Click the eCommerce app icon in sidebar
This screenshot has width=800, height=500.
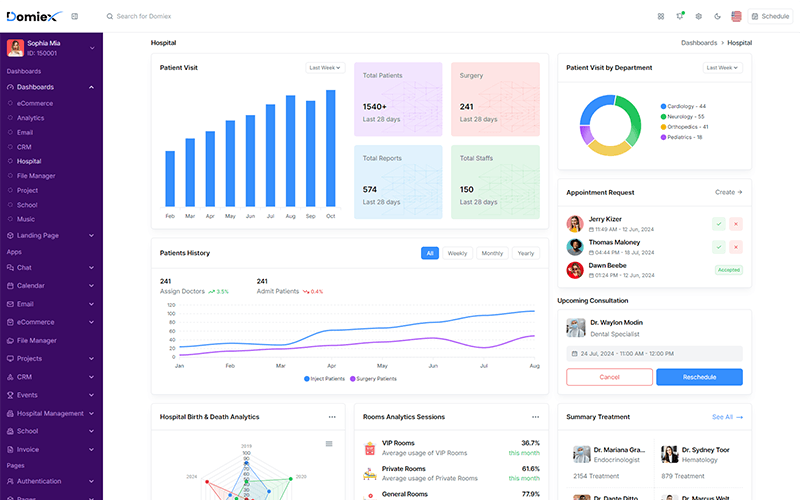click(10, 322)
